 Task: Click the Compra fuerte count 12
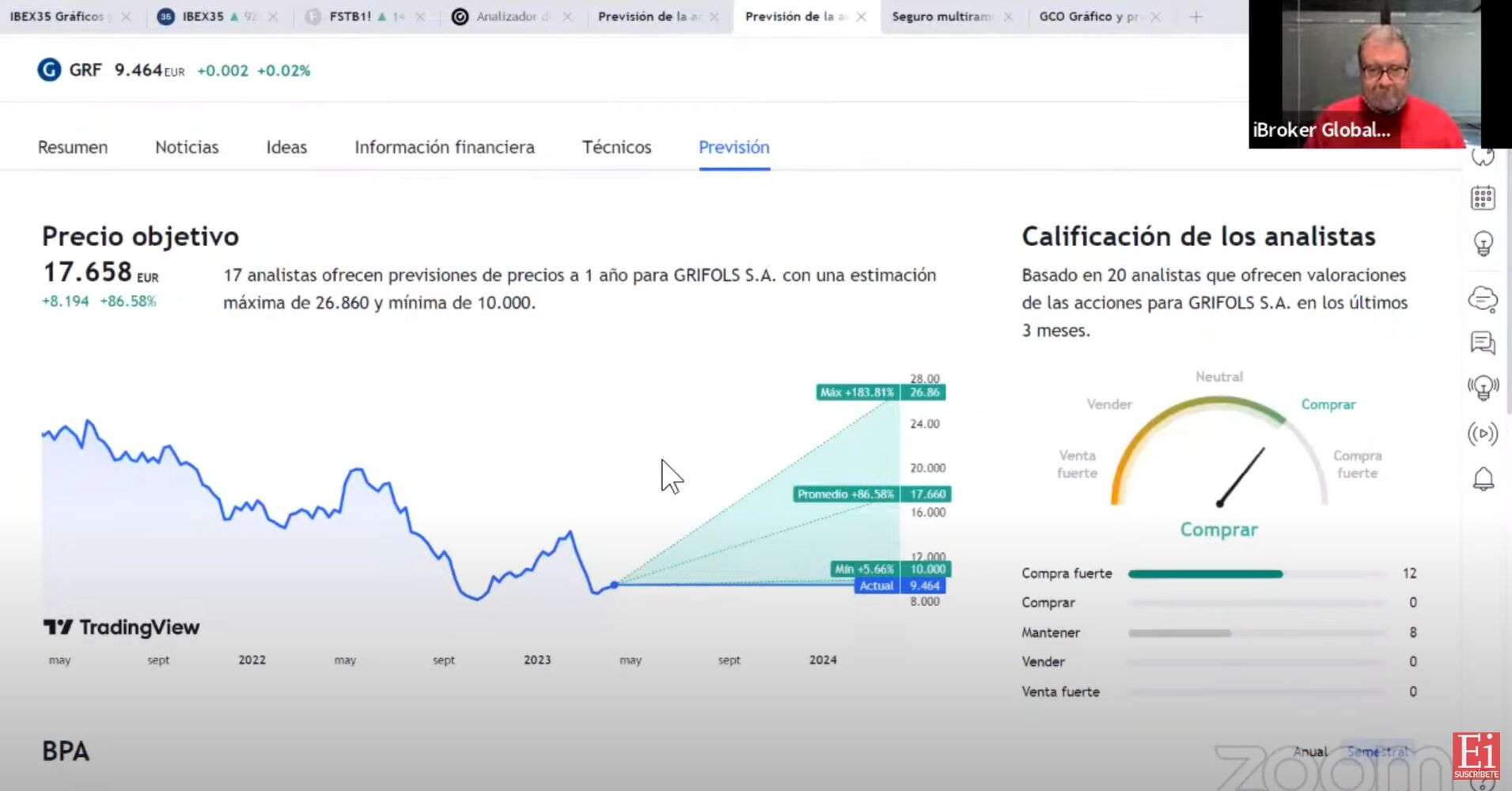pyautogui.click(x=1409, y=573)
